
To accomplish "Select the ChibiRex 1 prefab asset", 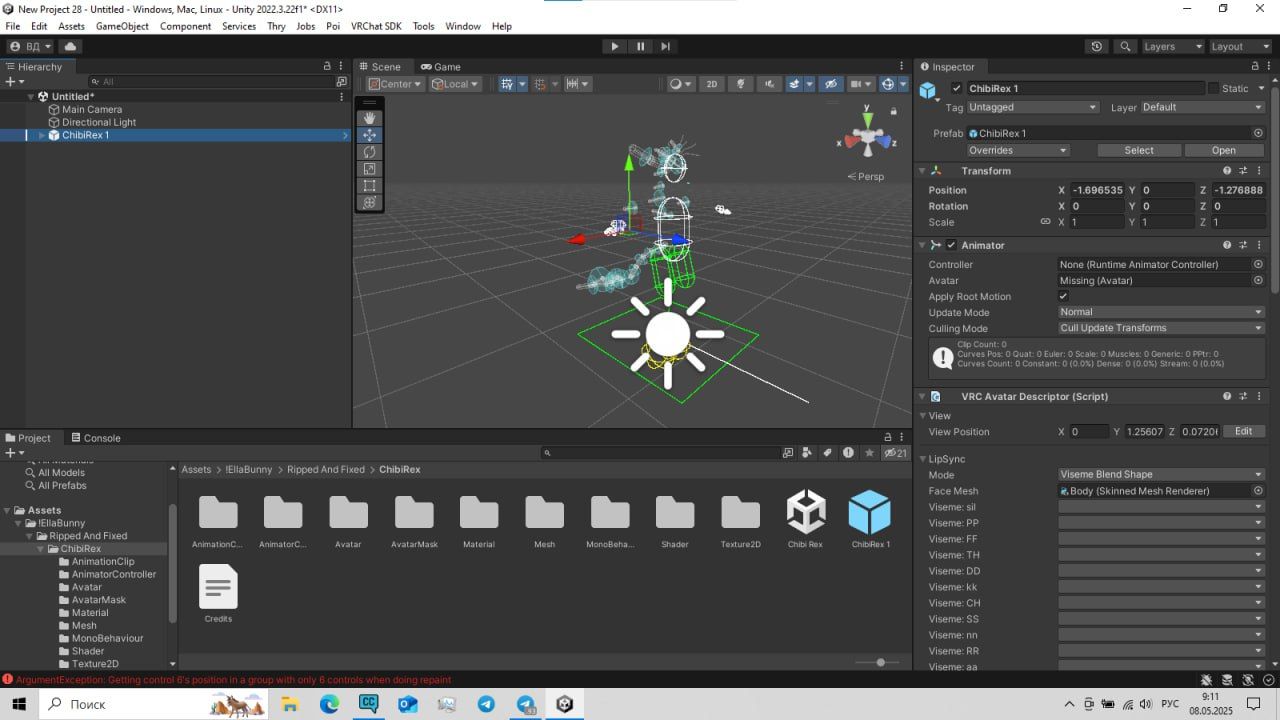I will point(870,519).
